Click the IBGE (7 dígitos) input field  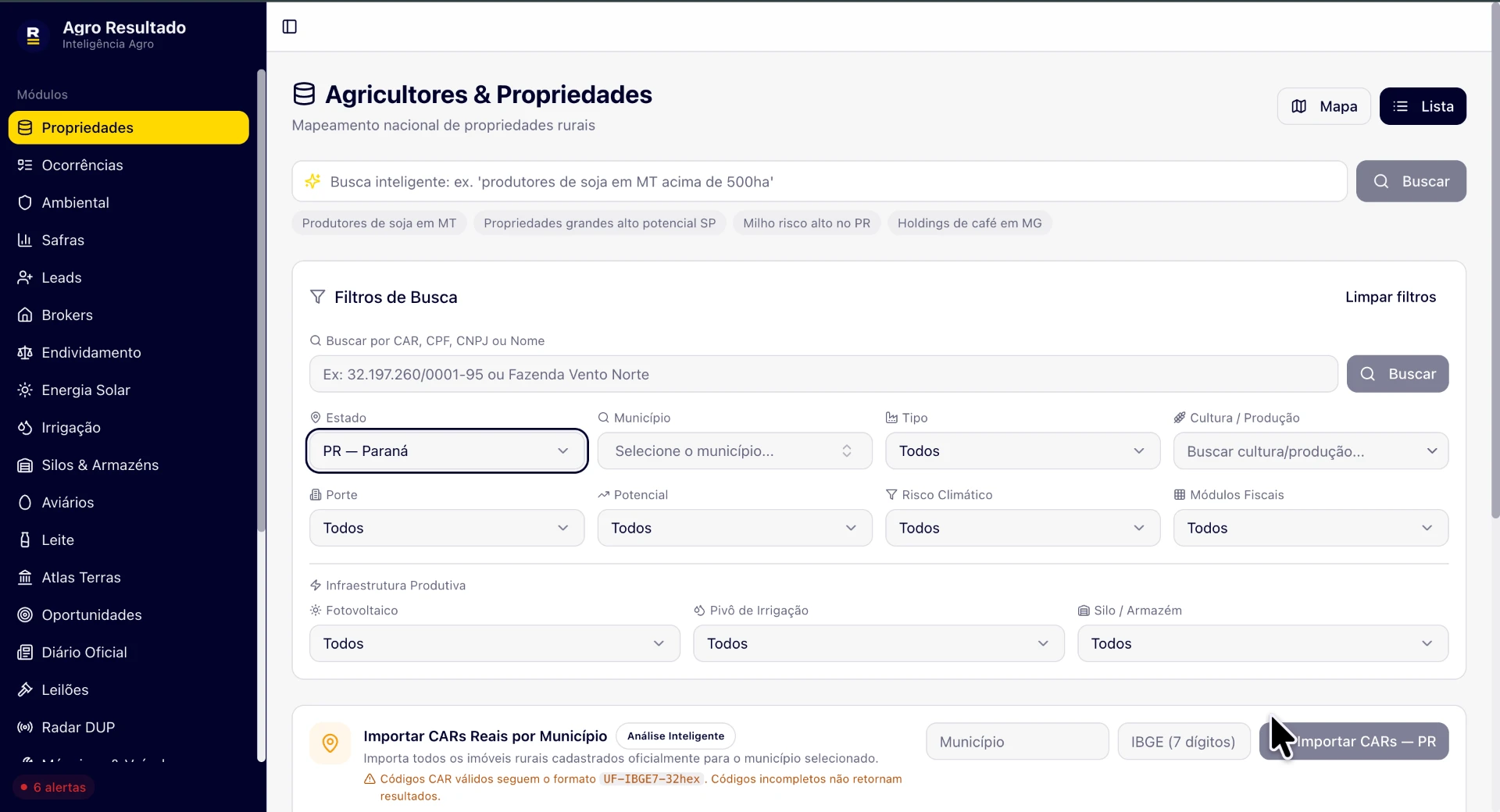1184,742
